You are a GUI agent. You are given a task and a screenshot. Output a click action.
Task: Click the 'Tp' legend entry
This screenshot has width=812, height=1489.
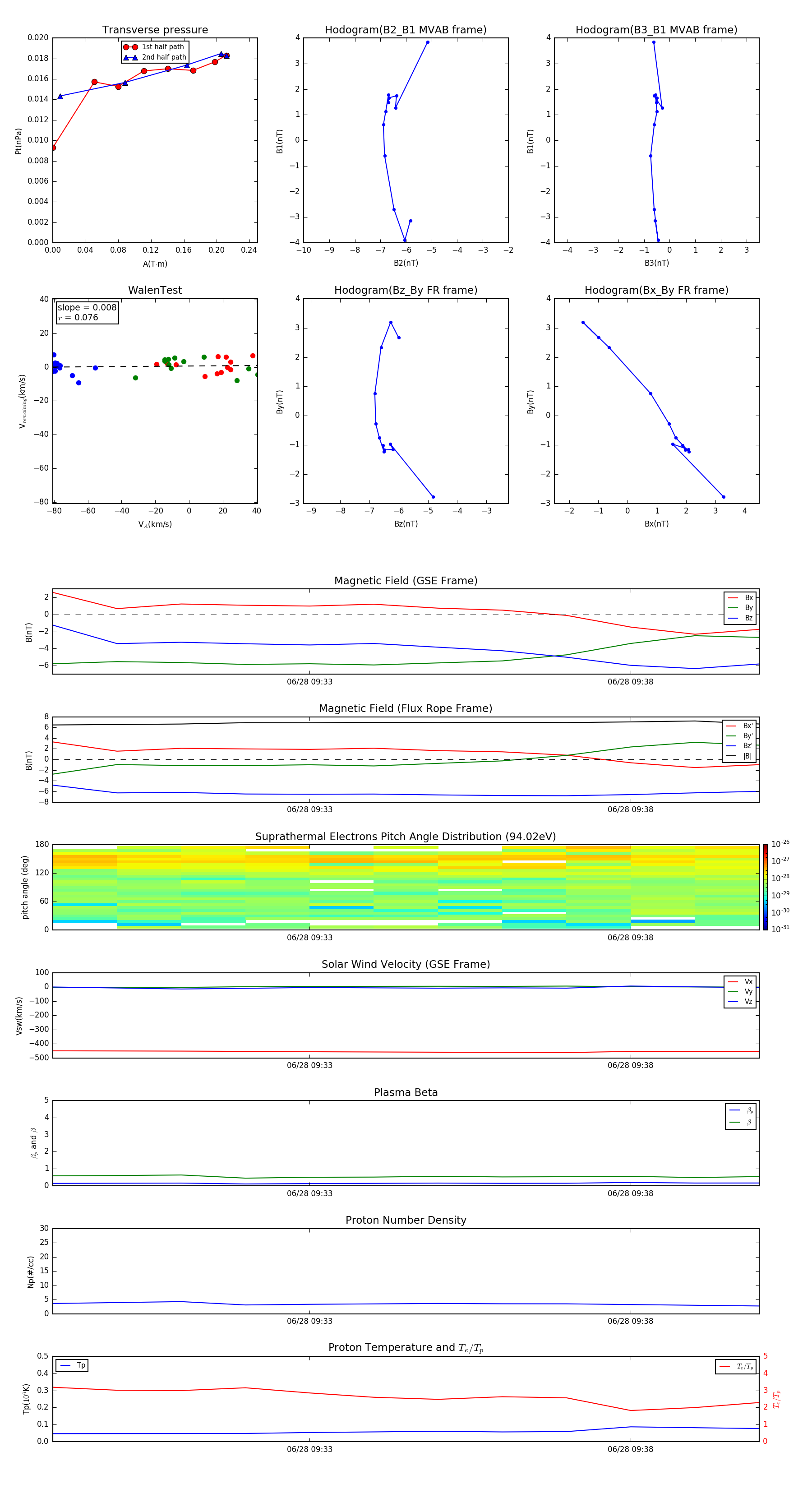click(x=82, y=1366)
